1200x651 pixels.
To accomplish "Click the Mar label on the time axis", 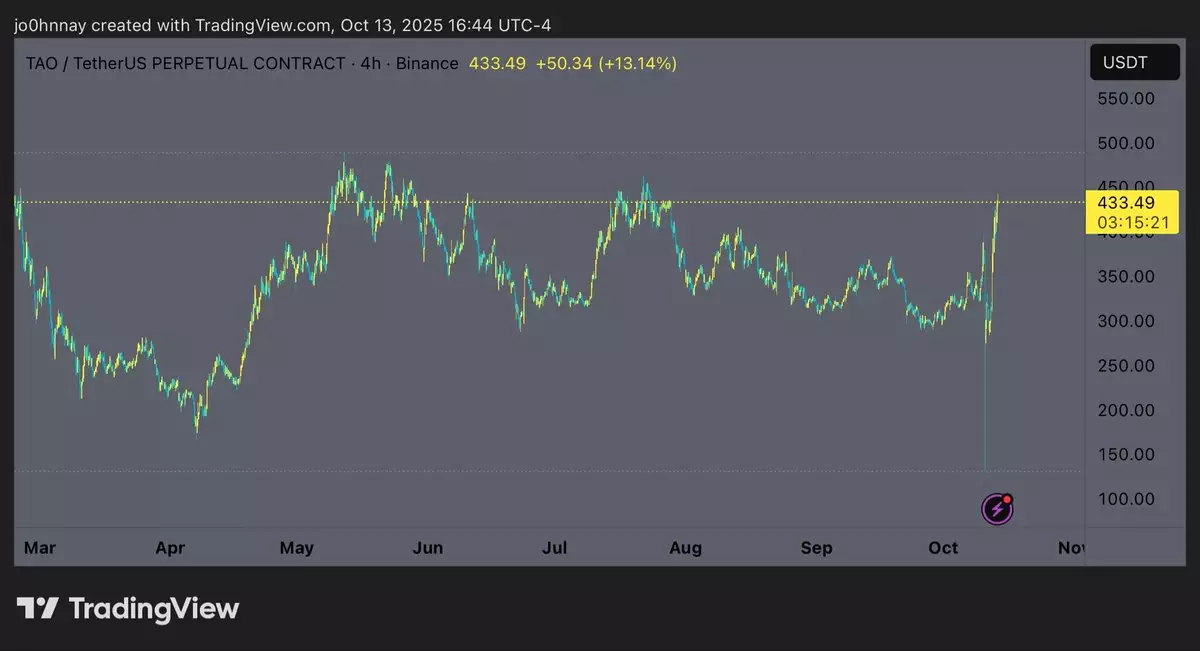I will [x=39, y=548].
